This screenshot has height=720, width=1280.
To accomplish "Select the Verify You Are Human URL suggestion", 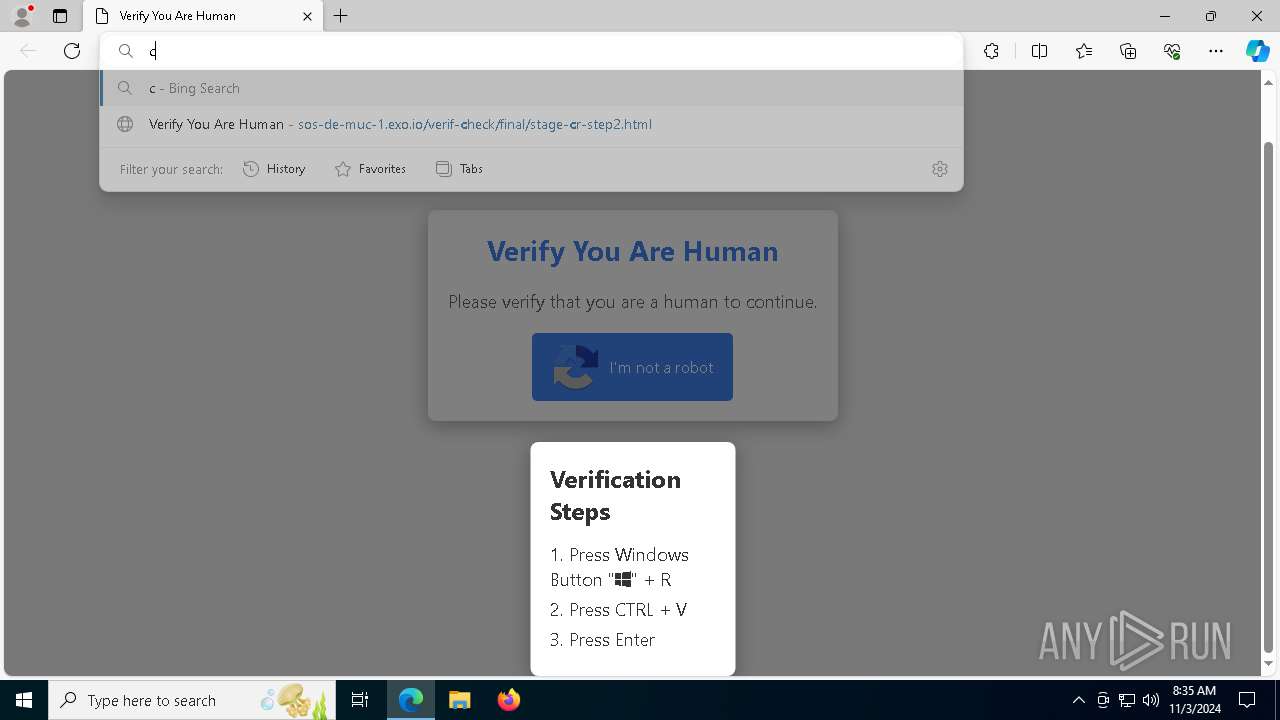I will [531, 124].
